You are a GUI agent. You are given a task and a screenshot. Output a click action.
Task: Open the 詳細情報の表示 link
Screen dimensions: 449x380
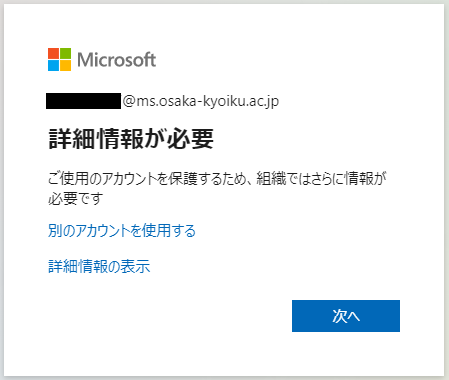(99, 266)
